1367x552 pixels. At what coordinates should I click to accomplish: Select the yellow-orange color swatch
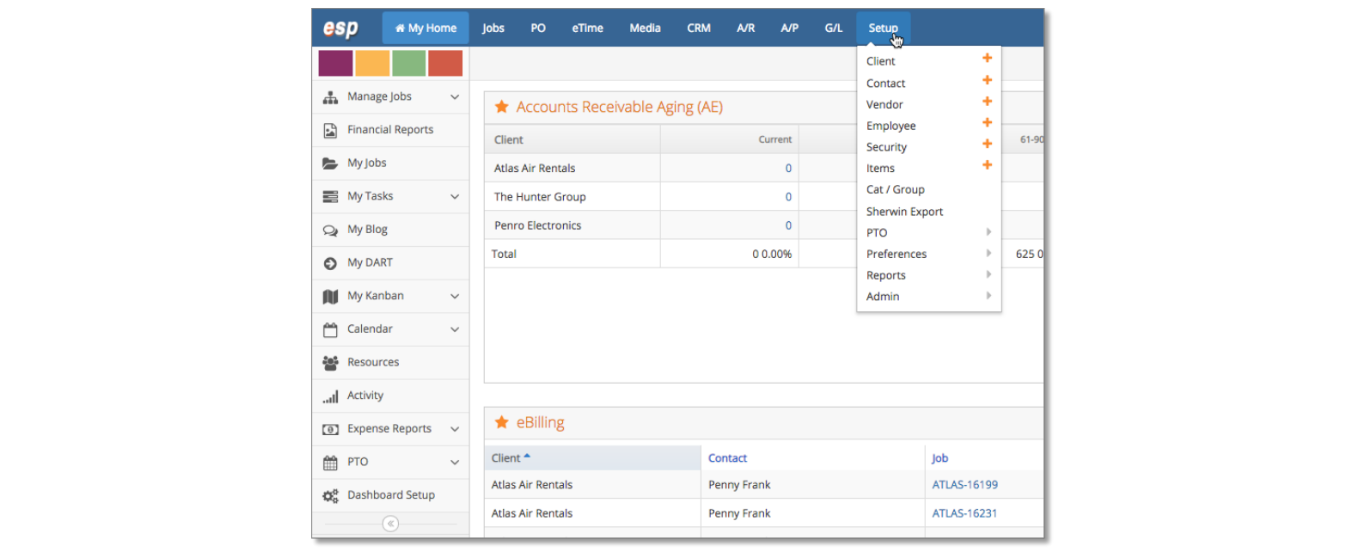372,63
